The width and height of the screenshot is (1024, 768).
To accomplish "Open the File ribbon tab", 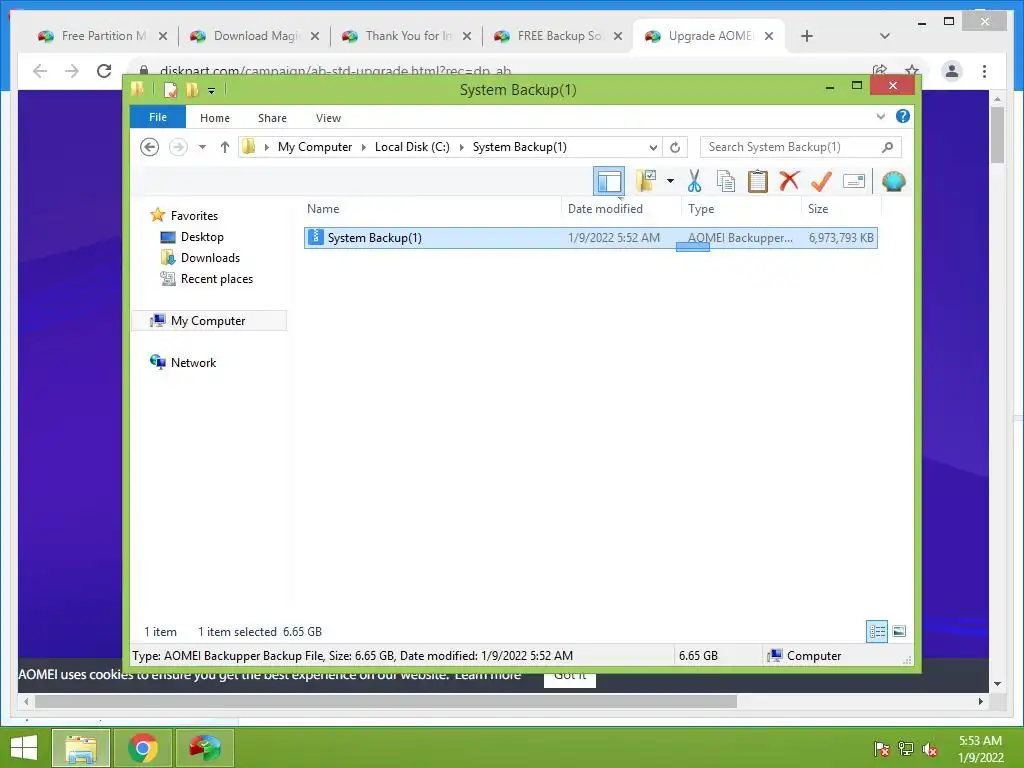I will 157,117.
